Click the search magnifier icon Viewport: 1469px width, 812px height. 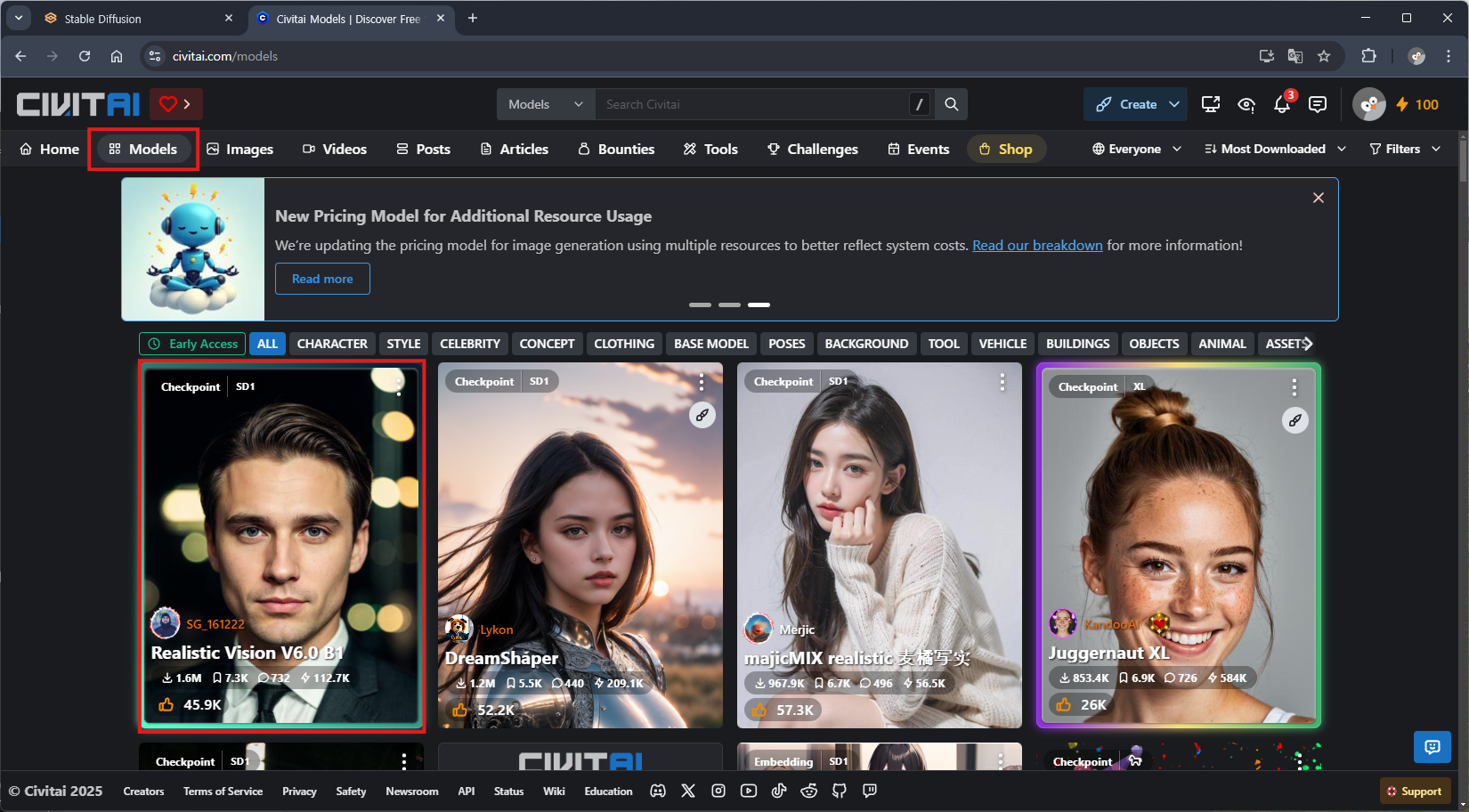tap(951, 104)
